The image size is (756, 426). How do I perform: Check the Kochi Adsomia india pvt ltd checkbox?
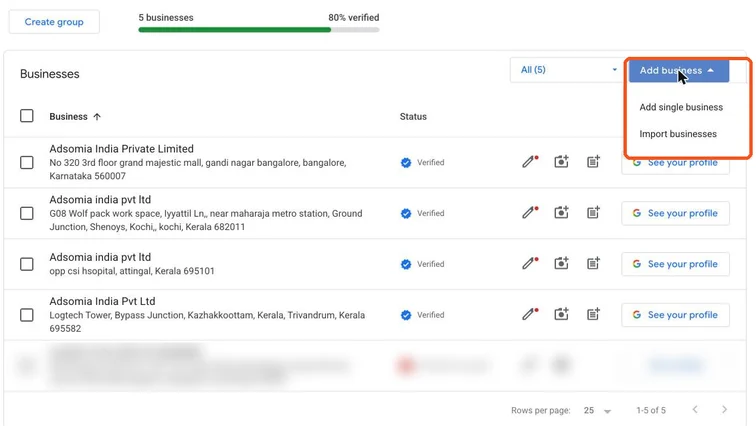pyautogui.click(x=27, y=213)
